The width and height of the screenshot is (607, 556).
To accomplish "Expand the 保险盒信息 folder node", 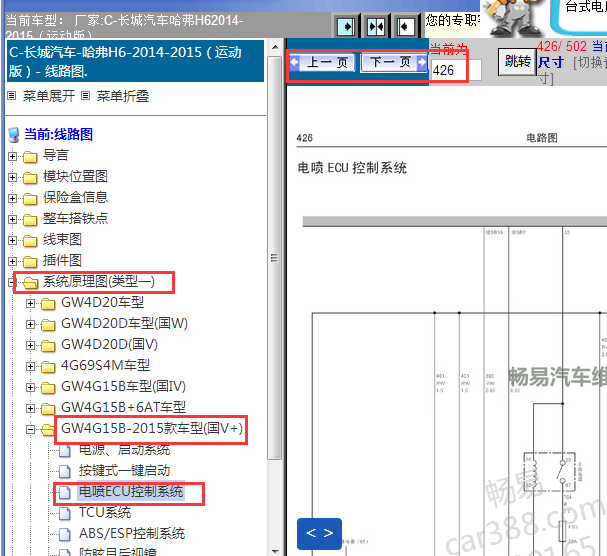I will [x=12, y=198].
